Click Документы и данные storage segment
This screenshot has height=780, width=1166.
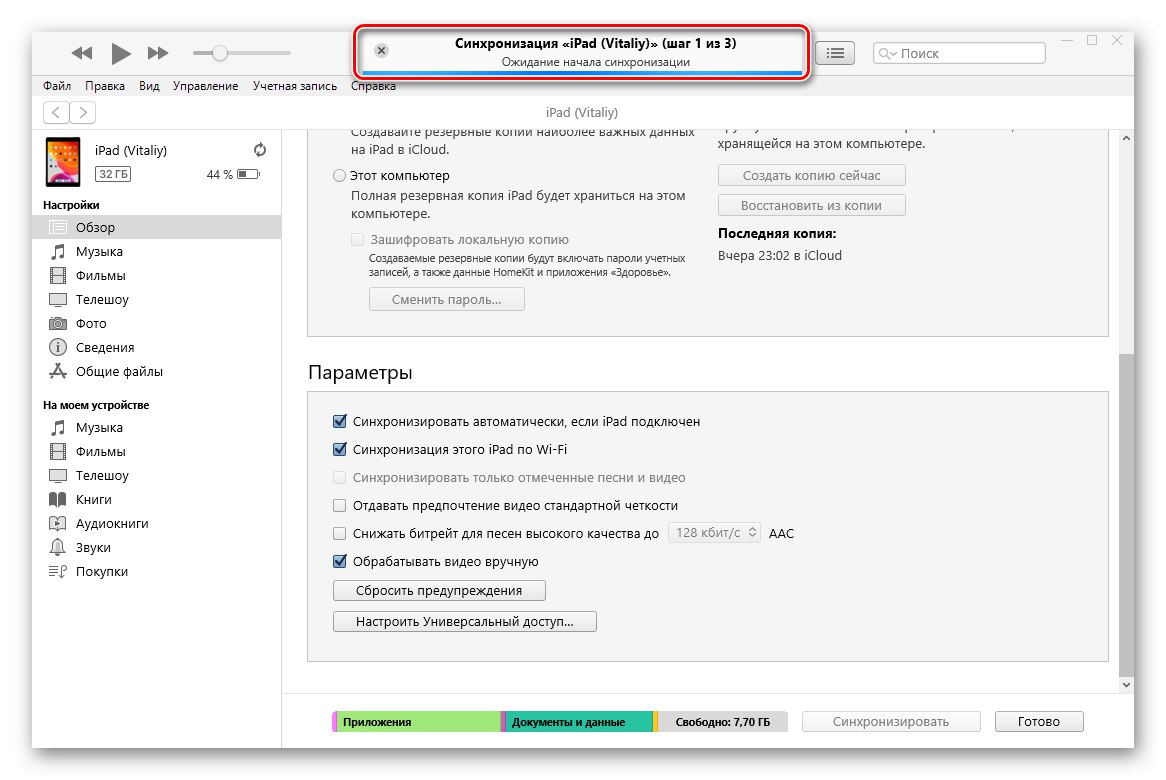(578, 721)
